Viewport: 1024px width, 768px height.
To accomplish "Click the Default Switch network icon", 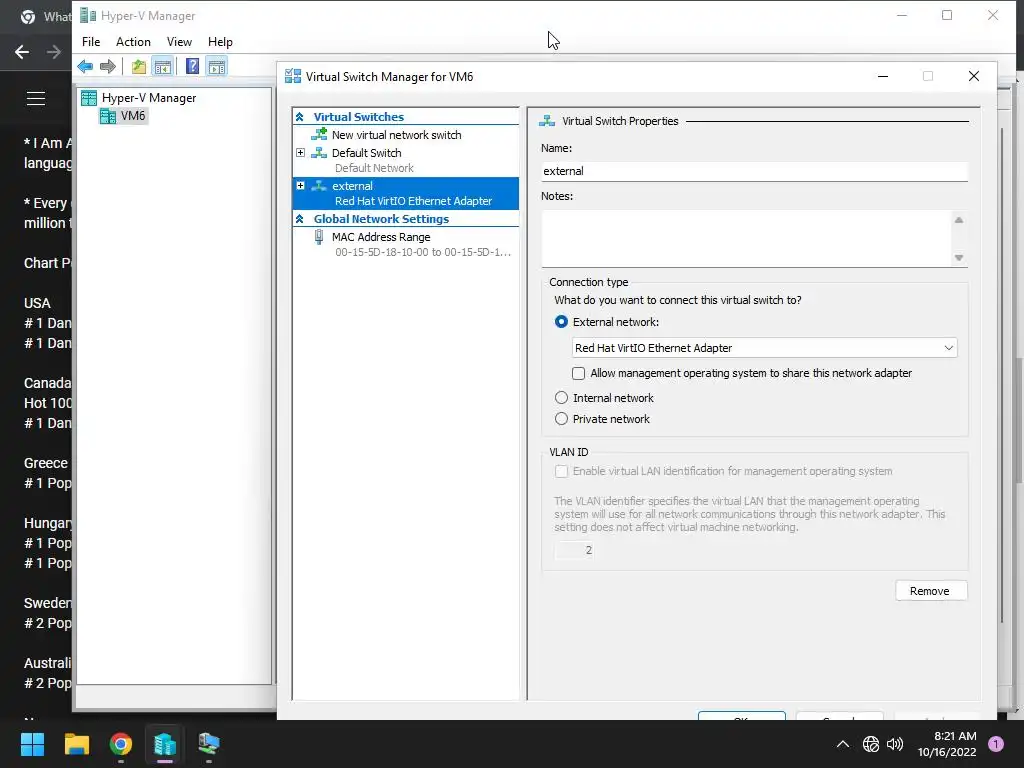I will pyautogui.click(x=319, y=152).
